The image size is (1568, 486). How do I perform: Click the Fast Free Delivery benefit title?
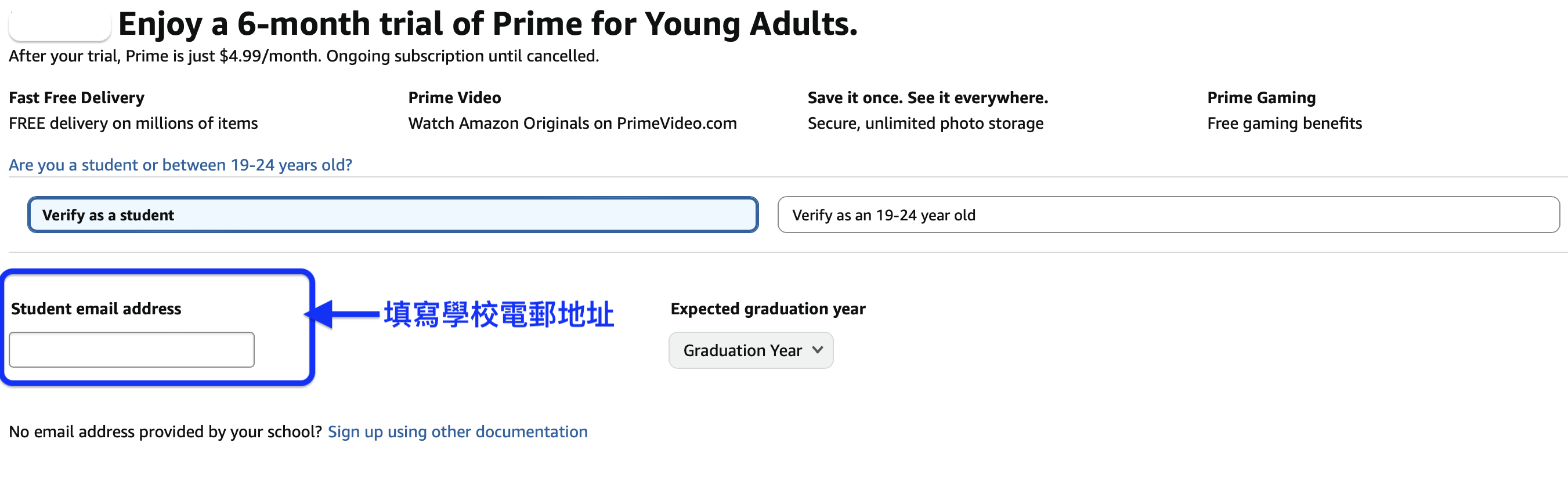[x=77, y=97]
